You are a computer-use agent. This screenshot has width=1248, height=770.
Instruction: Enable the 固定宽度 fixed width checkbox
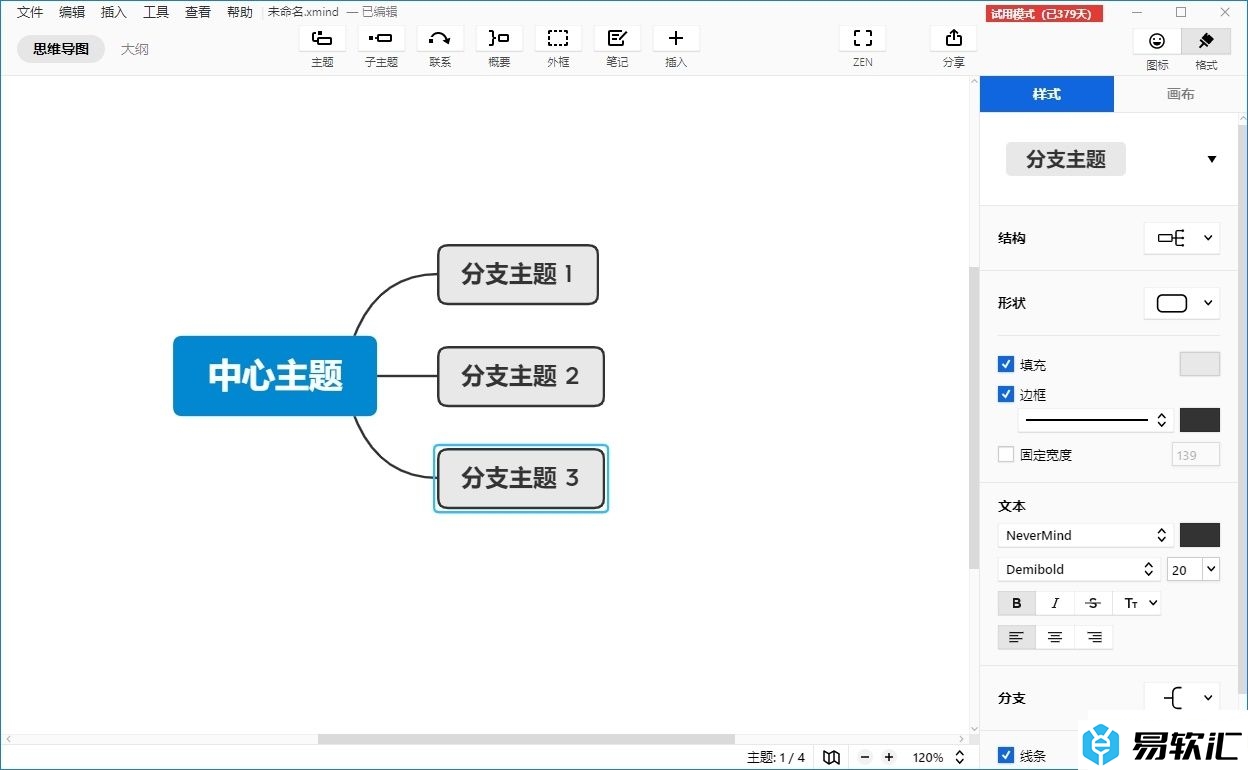pos(1006,454)
